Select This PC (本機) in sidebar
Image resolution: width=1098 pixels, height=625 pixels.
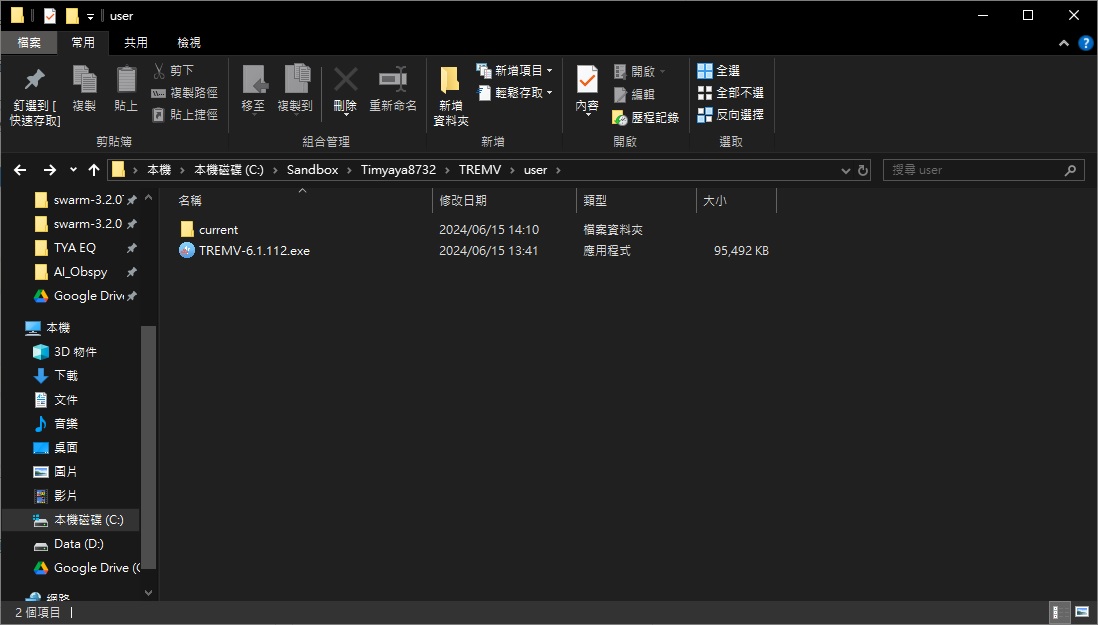[58, 328]
